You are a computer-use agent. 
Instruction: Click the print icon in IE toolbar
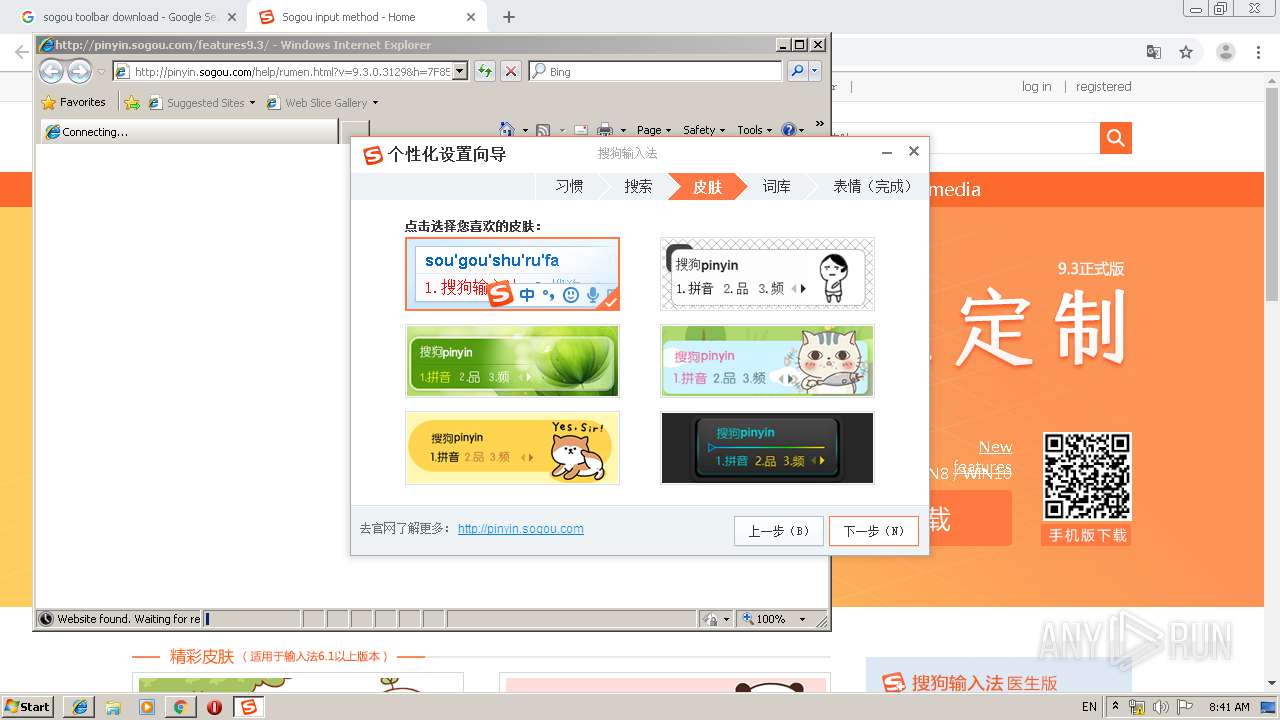605,130
